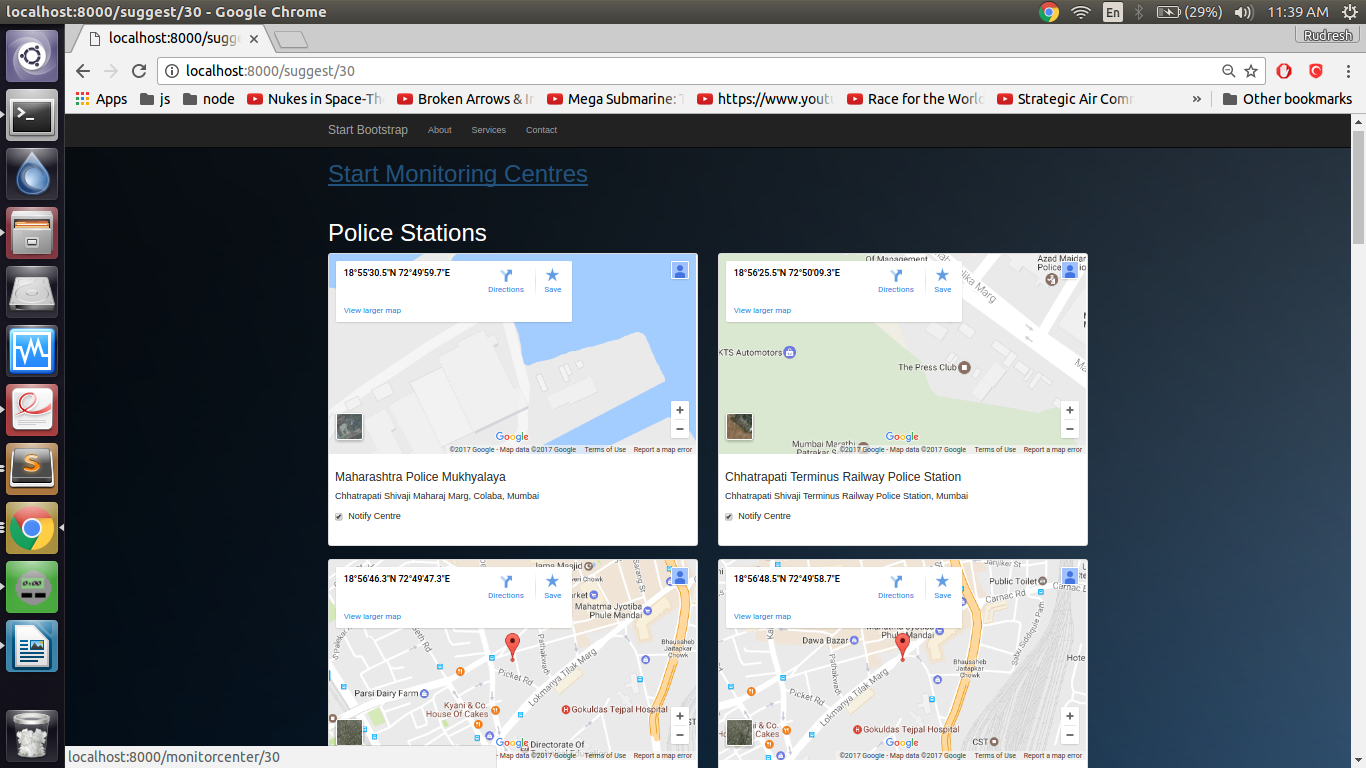Open the battery indicator (29%)
Image resolution: width=1366 pixels, height=768 pixels.
(1189, 12)
